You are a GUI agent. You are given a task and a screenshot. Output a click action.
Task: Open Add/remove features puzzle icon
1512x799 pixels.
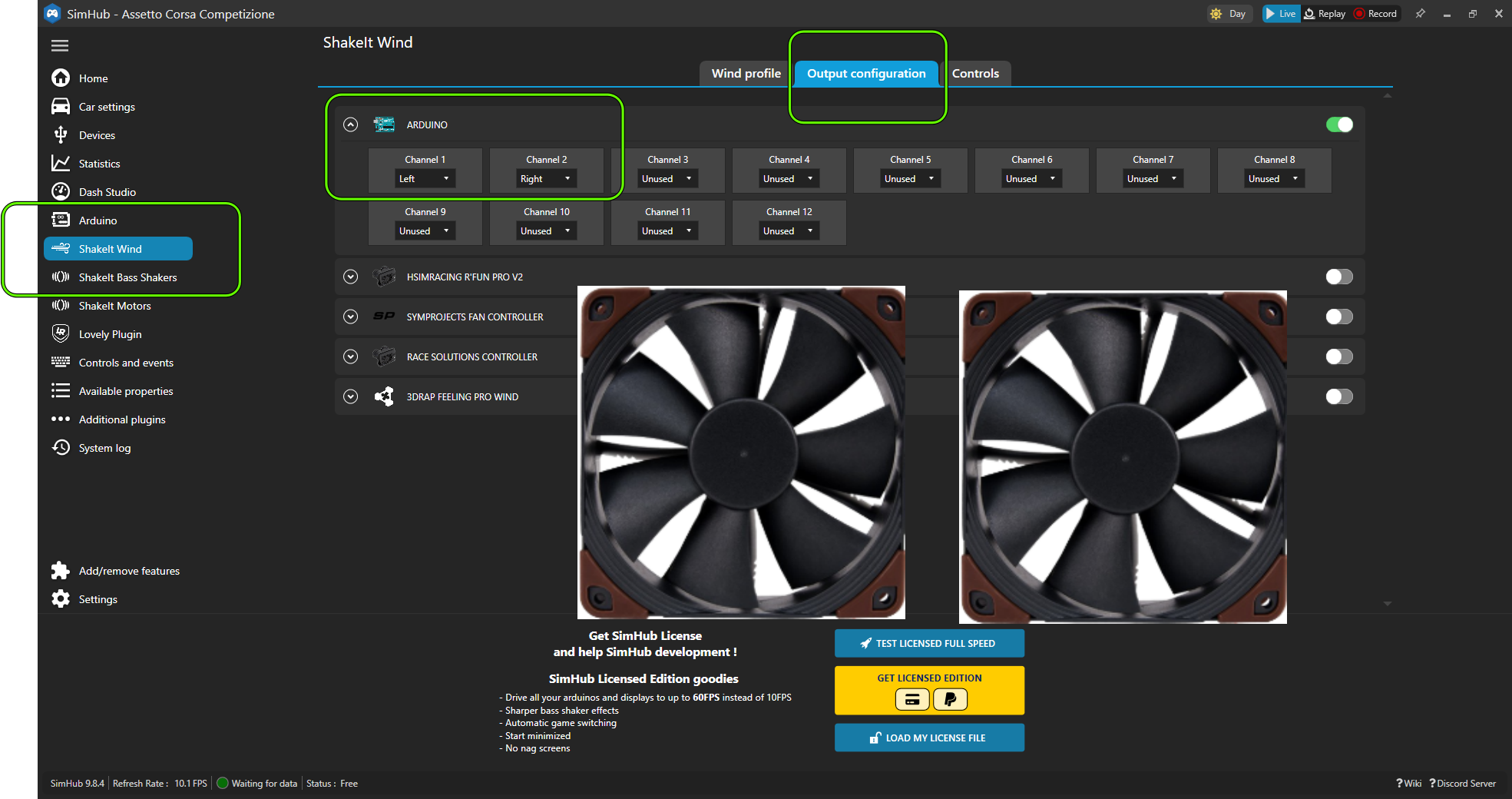pyautogui.click(x=61, y=571)
